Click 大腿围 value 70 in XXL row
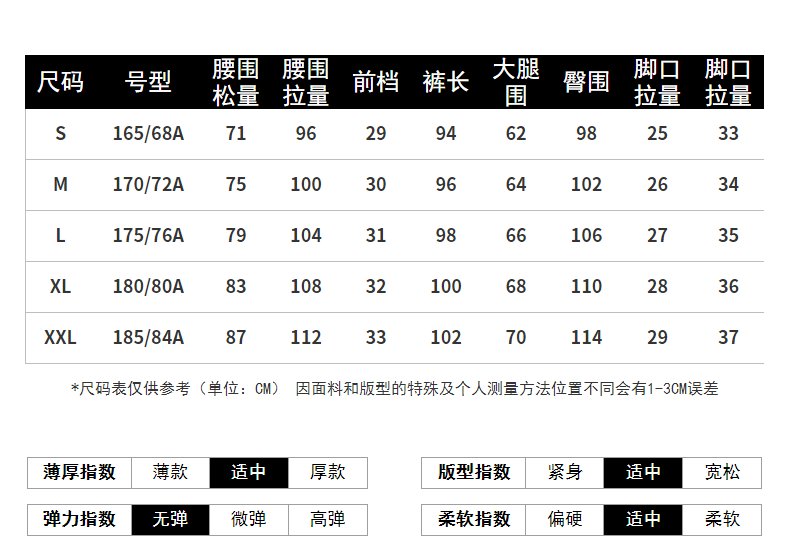 516,338
